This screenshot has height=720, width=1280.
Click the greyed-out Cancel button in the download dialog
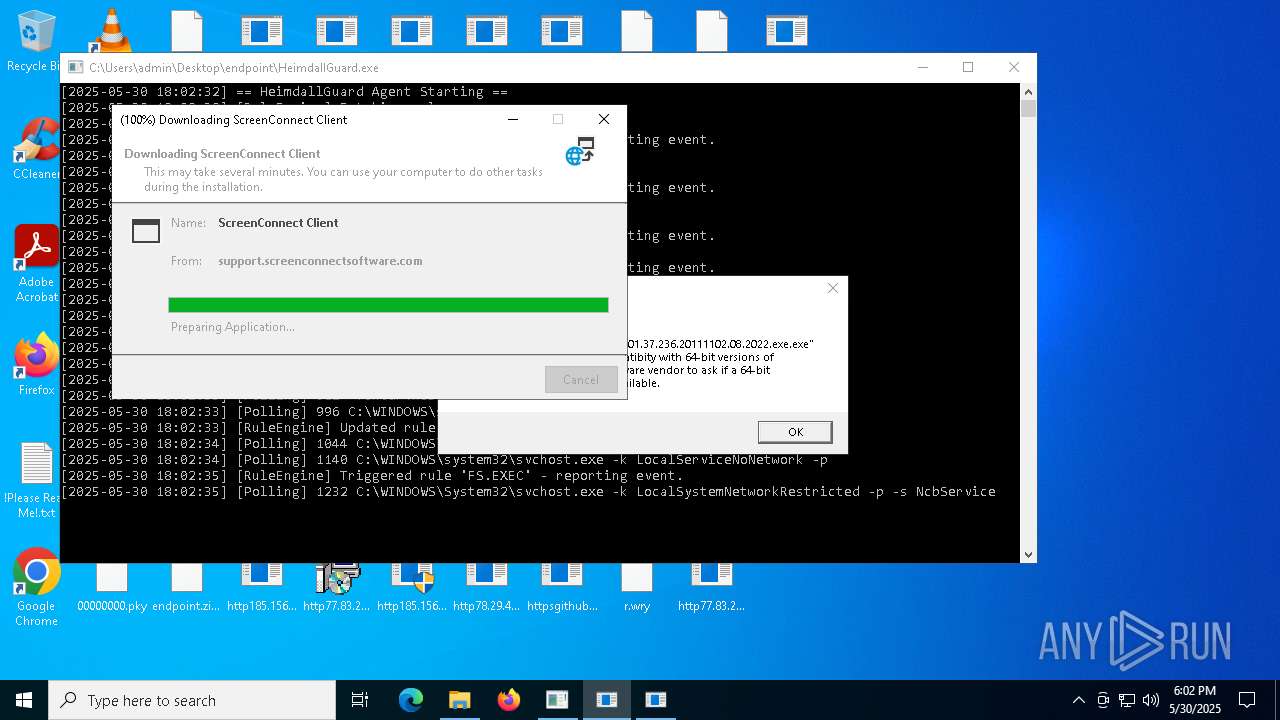(581, 380)
